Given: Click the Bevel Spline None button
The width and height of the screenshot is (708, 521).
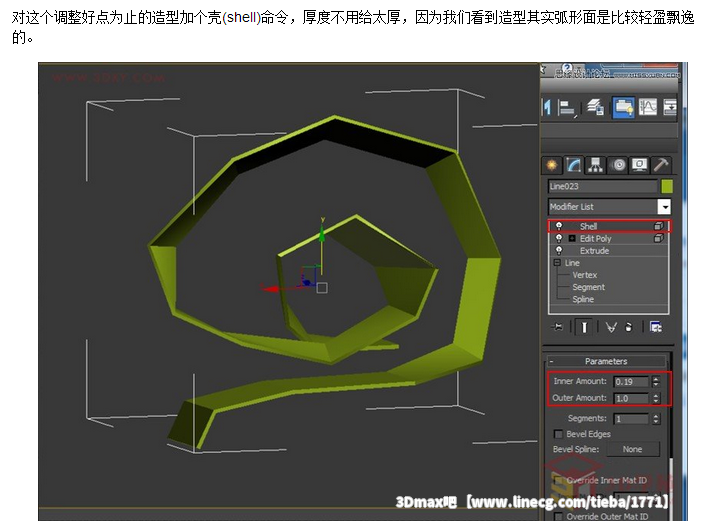Looking at the screenshot, I should pos(632,449).
